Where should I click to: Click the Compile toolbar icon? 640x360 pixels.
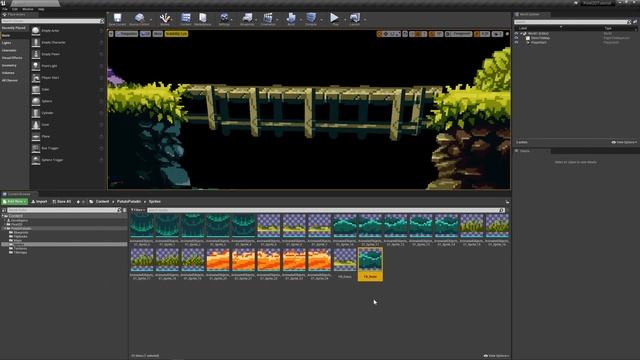click(311, 19)
